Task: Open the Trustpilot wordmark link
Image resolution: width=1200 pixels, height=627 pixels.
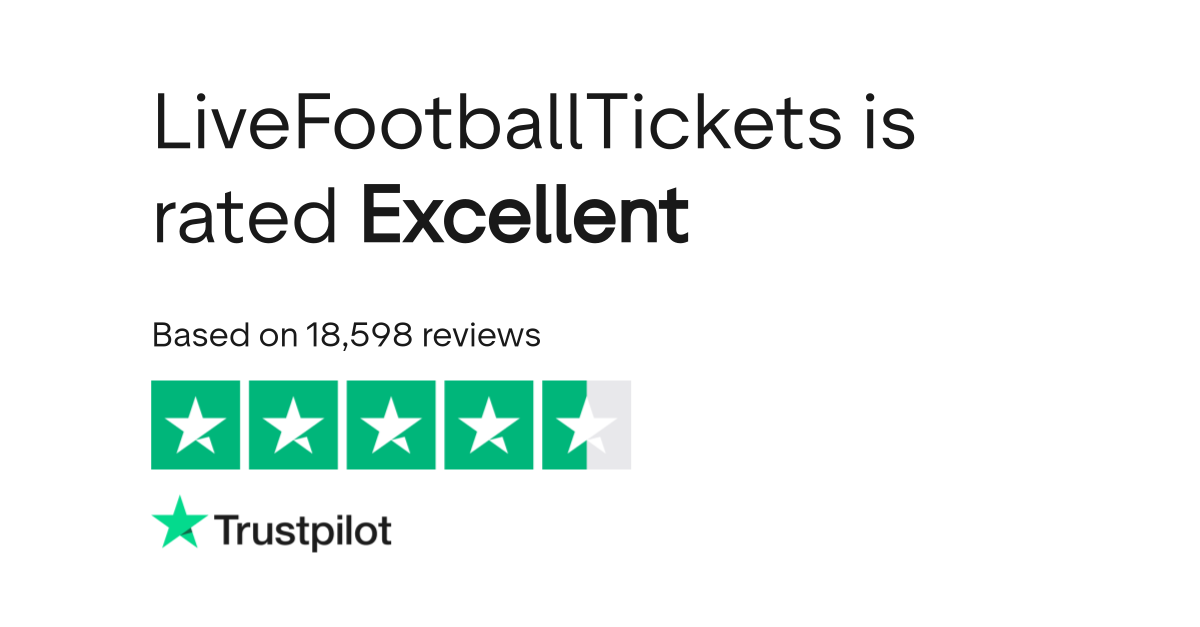Action: click(x=303, y=531)
